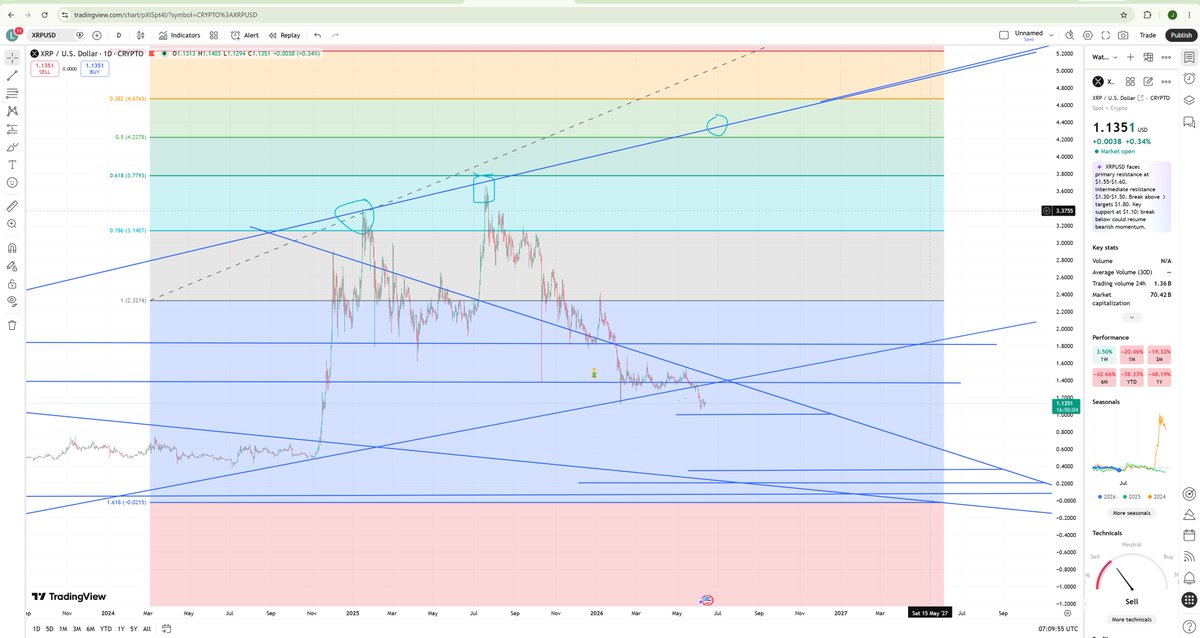Open the Fibonacci/Gann tools group
This screenshot has height=638, width=1200.
[x=12, y=93]
